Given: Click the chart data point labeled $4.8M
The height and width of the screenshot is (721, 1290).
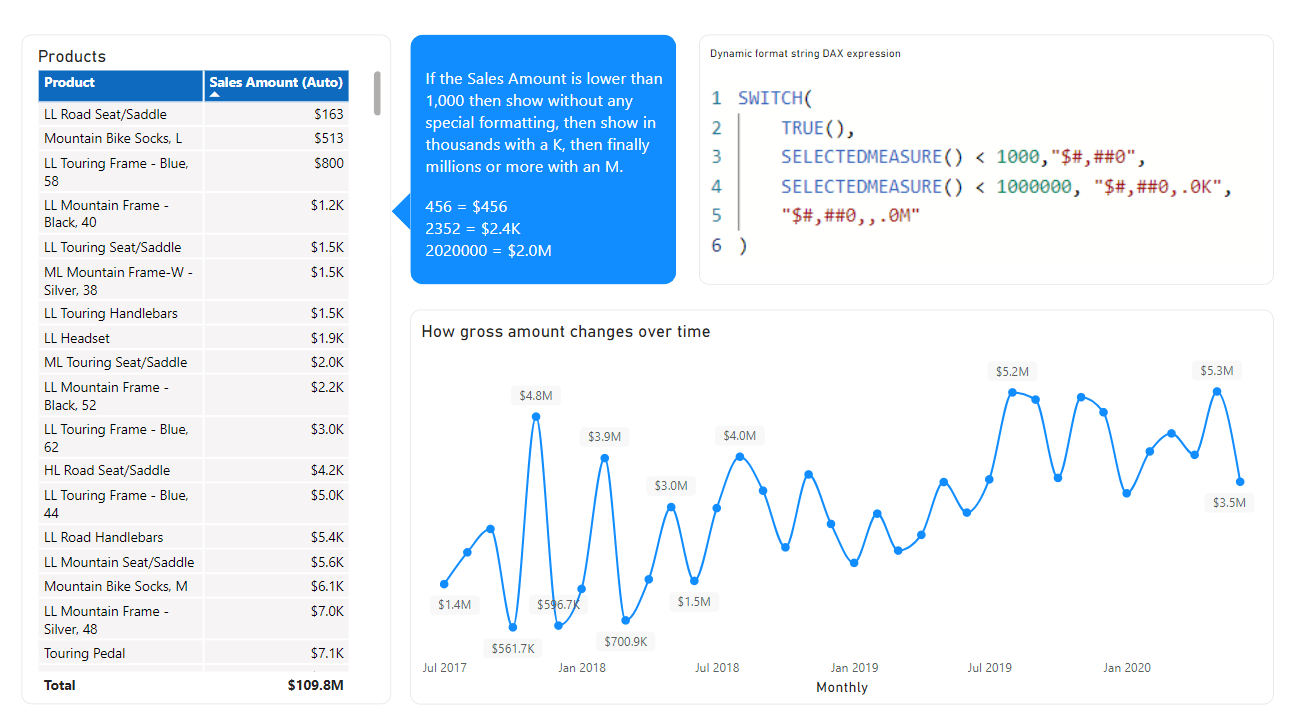Looking at the screenshot, I should tap(536, 416).
